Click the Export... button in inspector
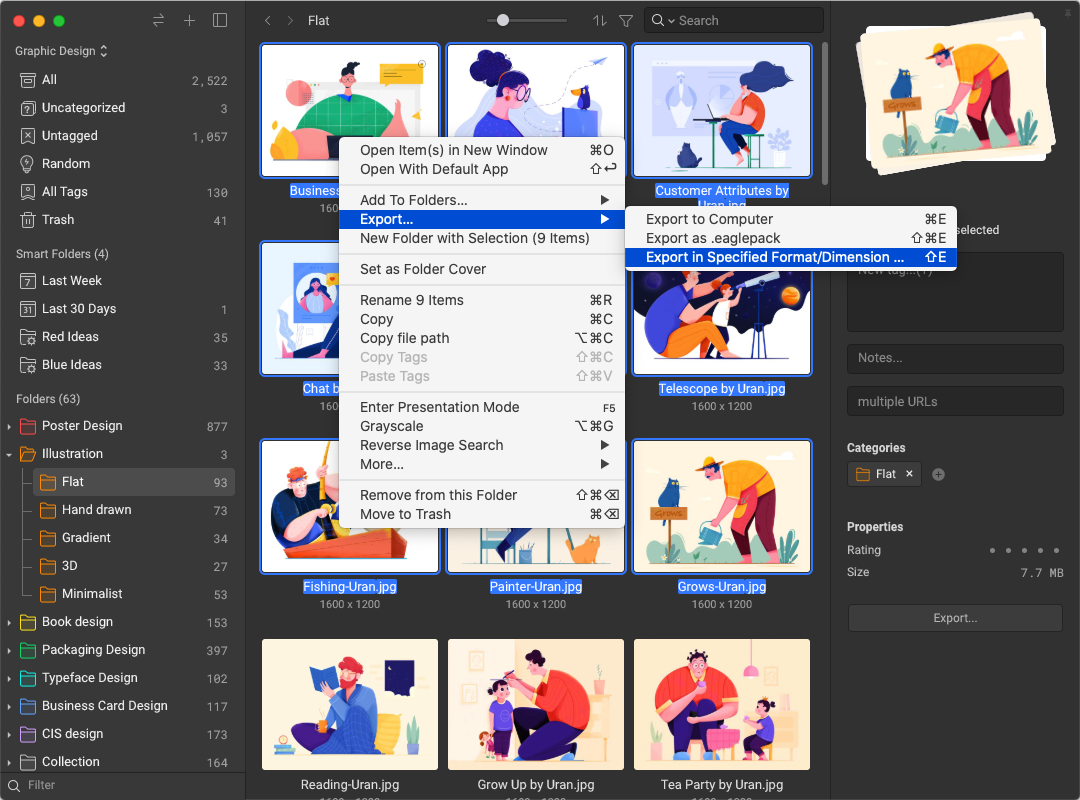This screenshot has height=800, width=1080. coord(955,618)
